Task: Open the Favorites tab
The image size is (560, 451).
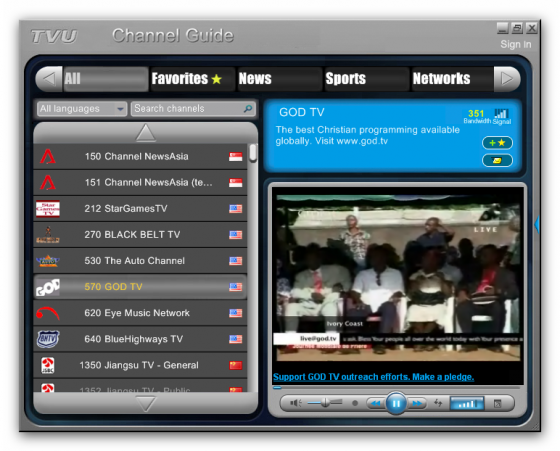Action: click(x=192, y=79)
